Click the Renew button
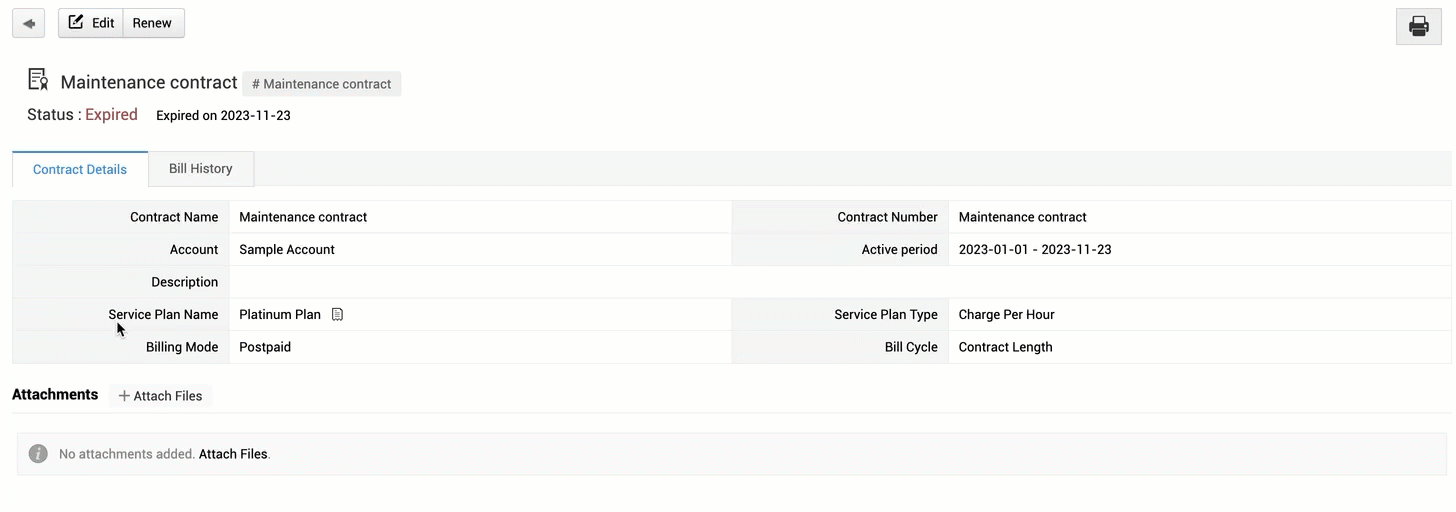 point(153,23)
